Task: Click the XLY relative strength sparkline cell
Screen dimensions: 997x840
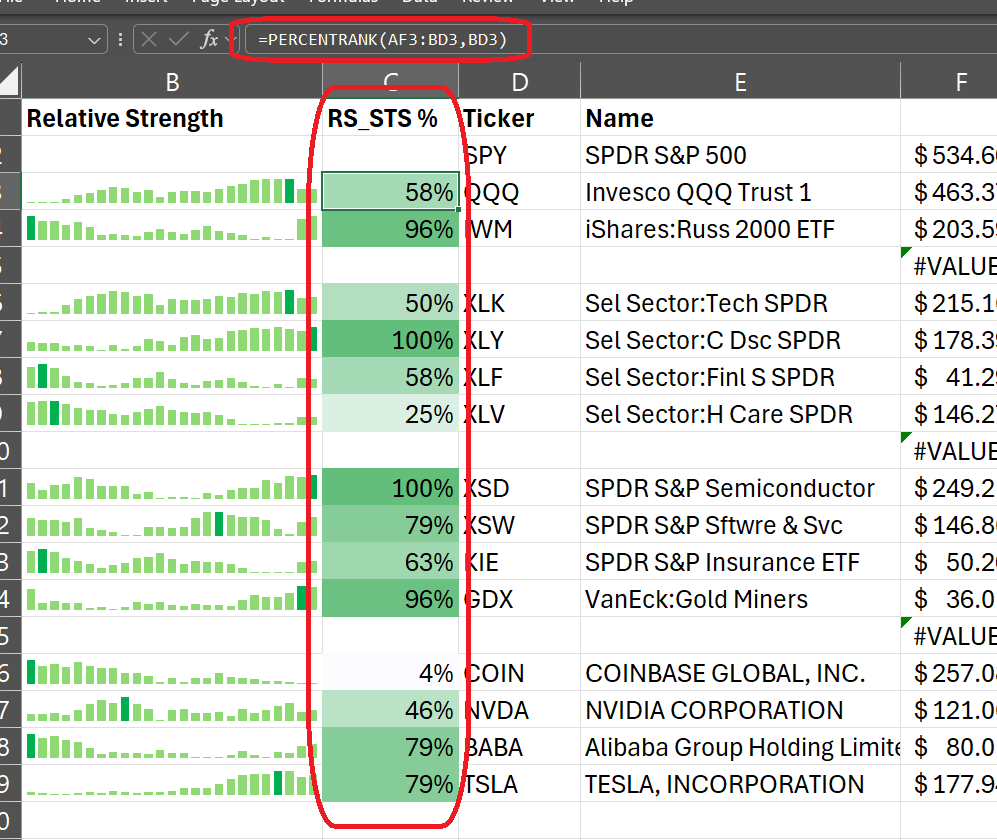Action: click(172, 340)
